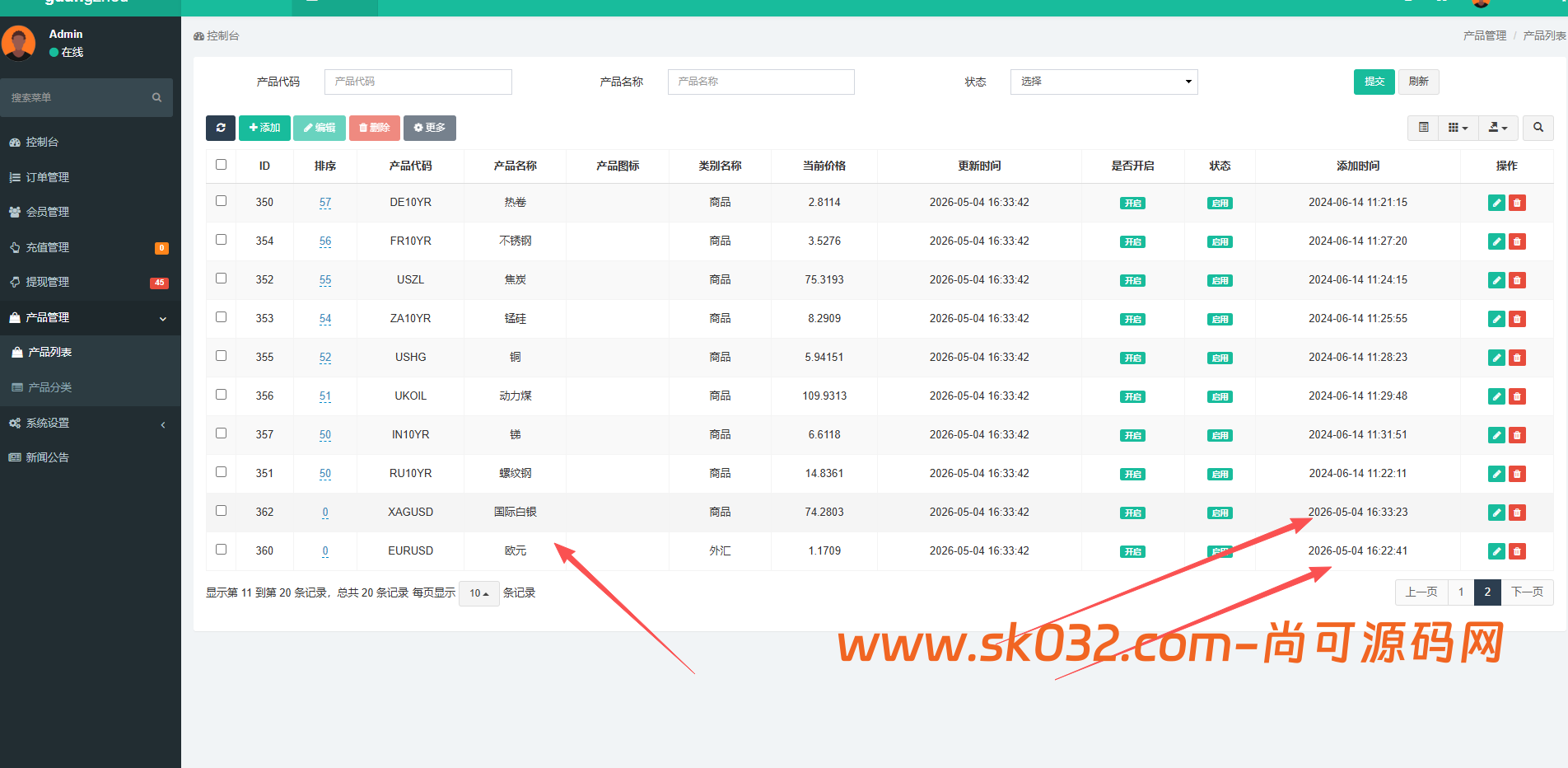Open 控制台 in the sidebar
Image resolution: width=1568 pixels, height=768 pixels.
(x=91, y=143)
